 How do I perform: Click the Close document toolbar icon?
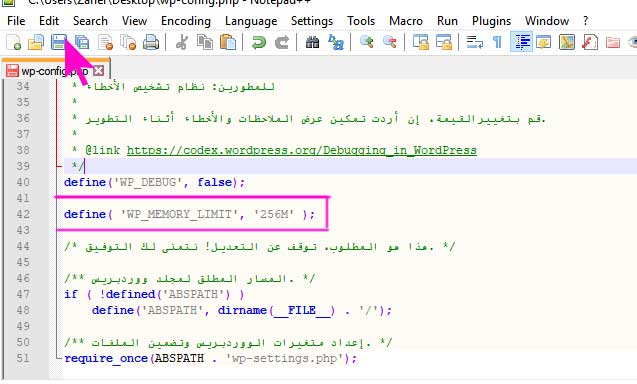(105, 42)
